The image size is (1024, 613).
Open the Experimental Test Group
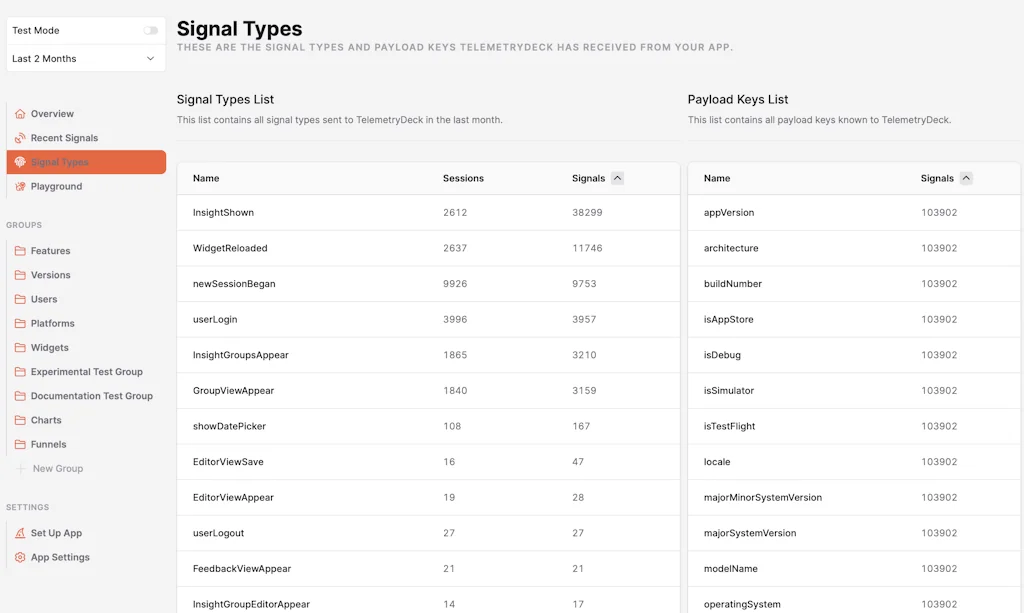(87, 372)
